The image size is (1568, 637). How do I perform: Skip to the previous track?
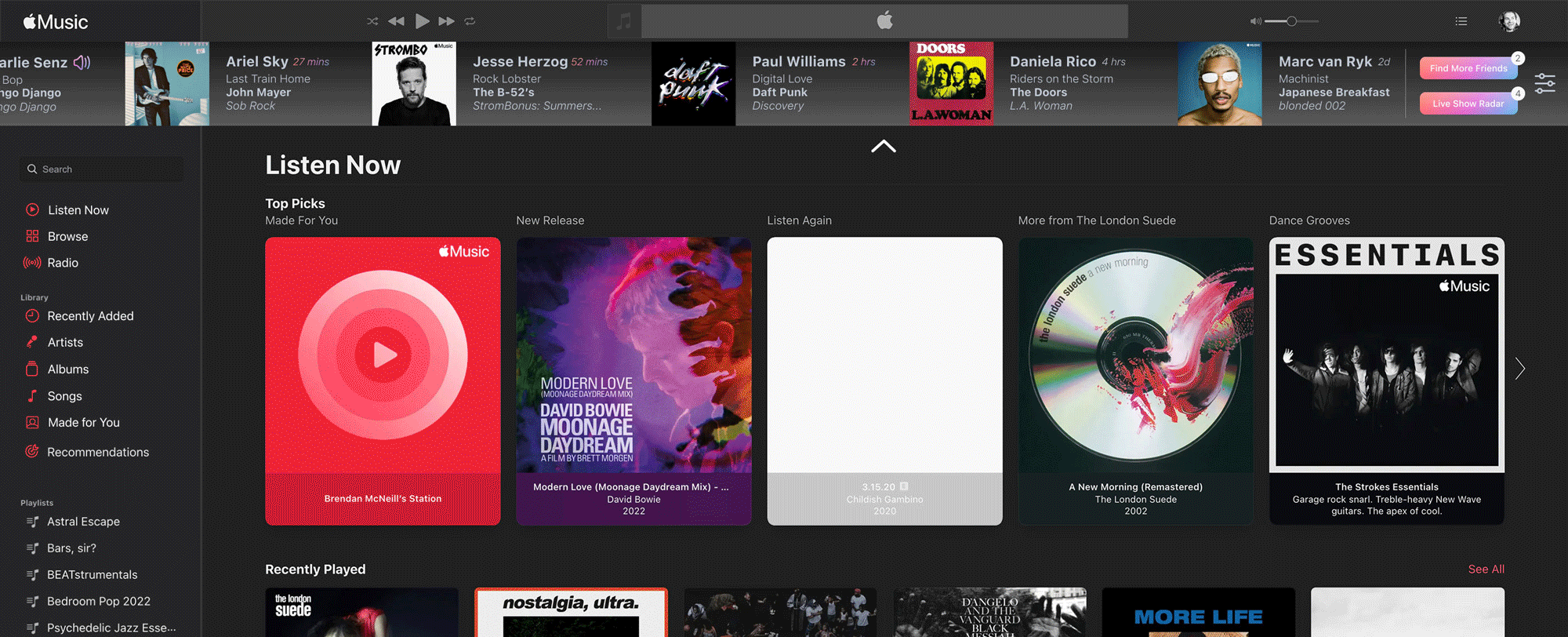[397, 21]
